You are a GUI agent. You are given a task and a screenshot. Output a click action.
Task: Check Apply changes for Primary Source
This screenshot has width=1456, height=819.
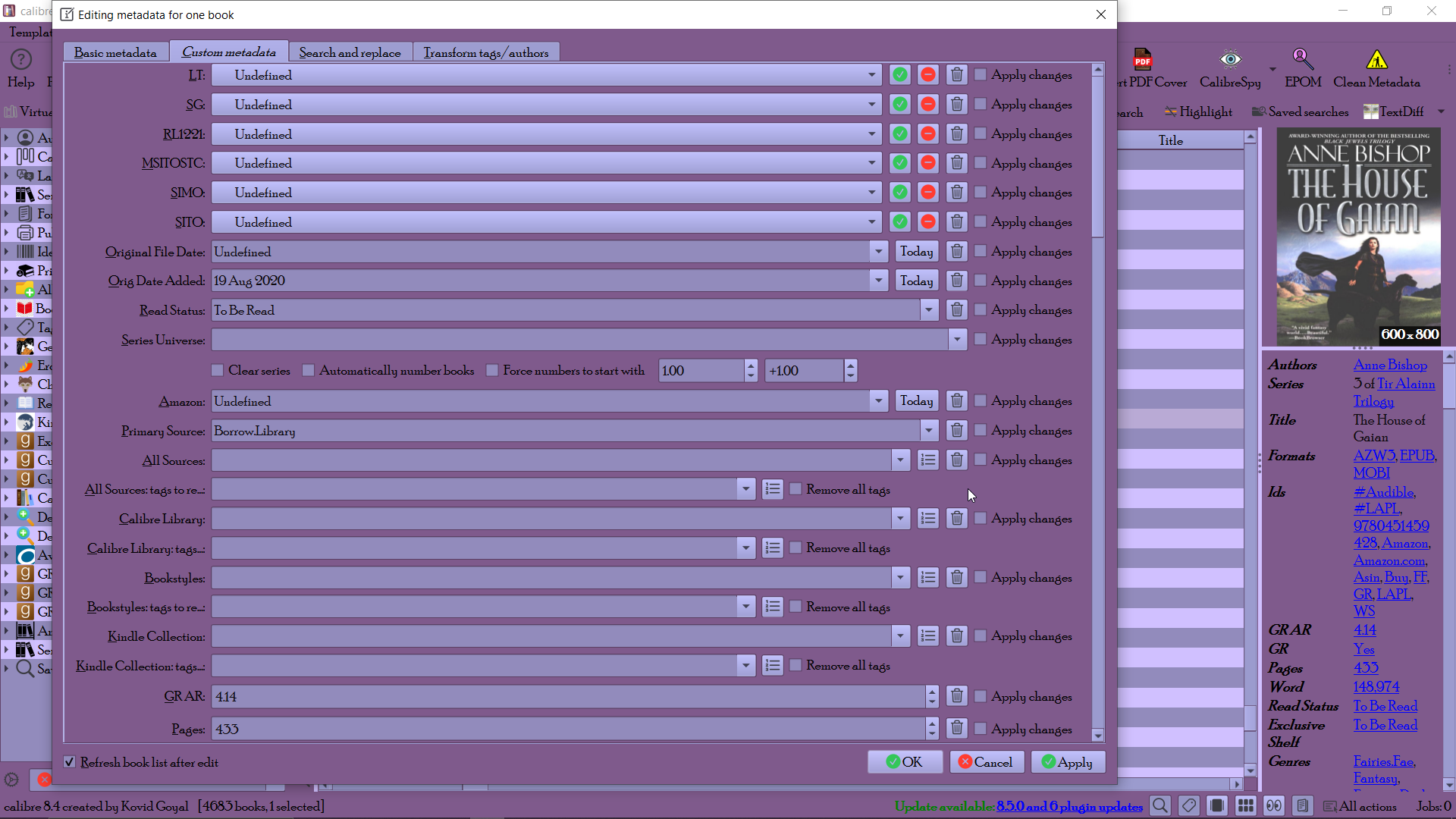981,431
